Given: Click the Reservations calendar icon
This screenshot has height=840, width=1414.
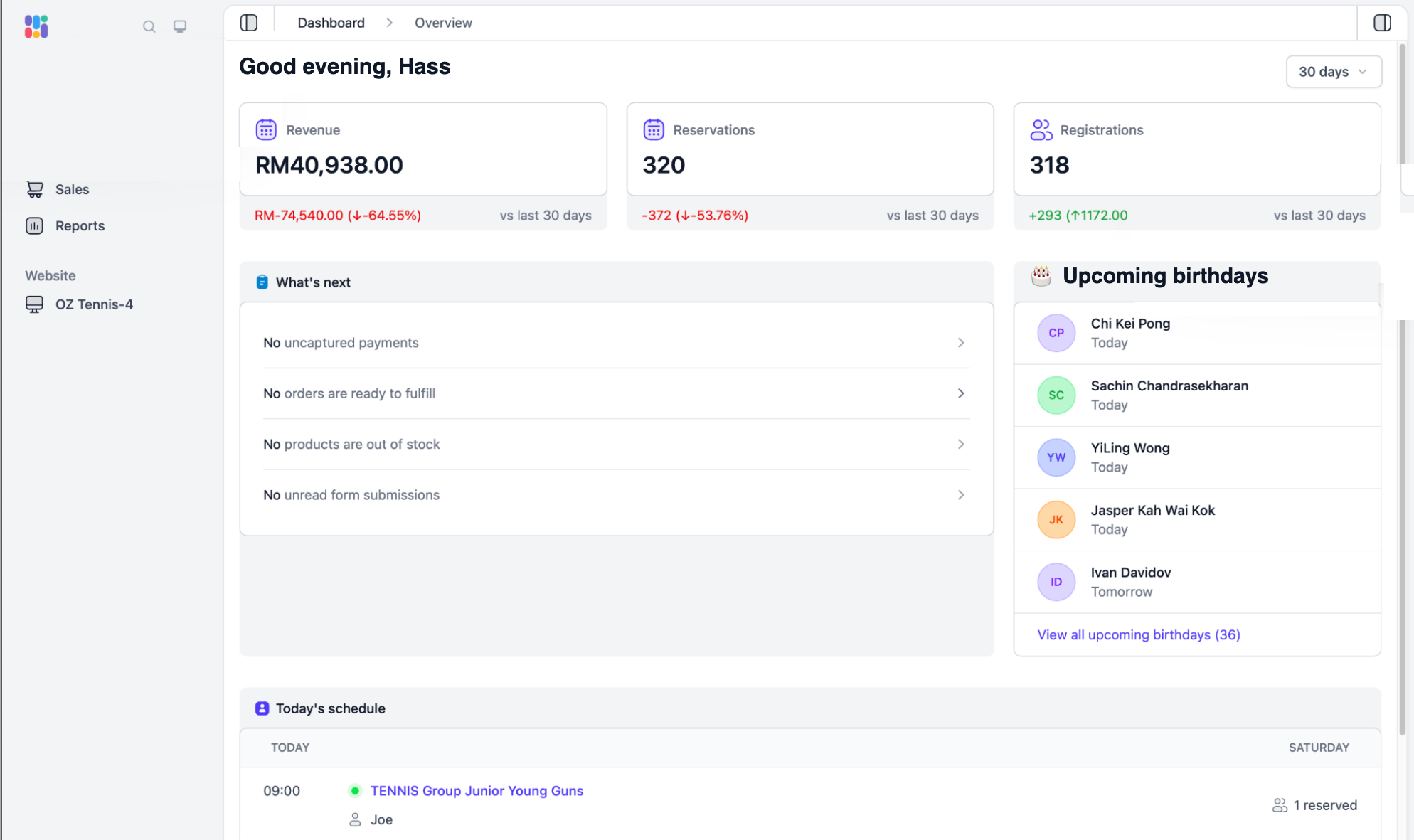Looking at the screenshot, I should pos(654,129).
